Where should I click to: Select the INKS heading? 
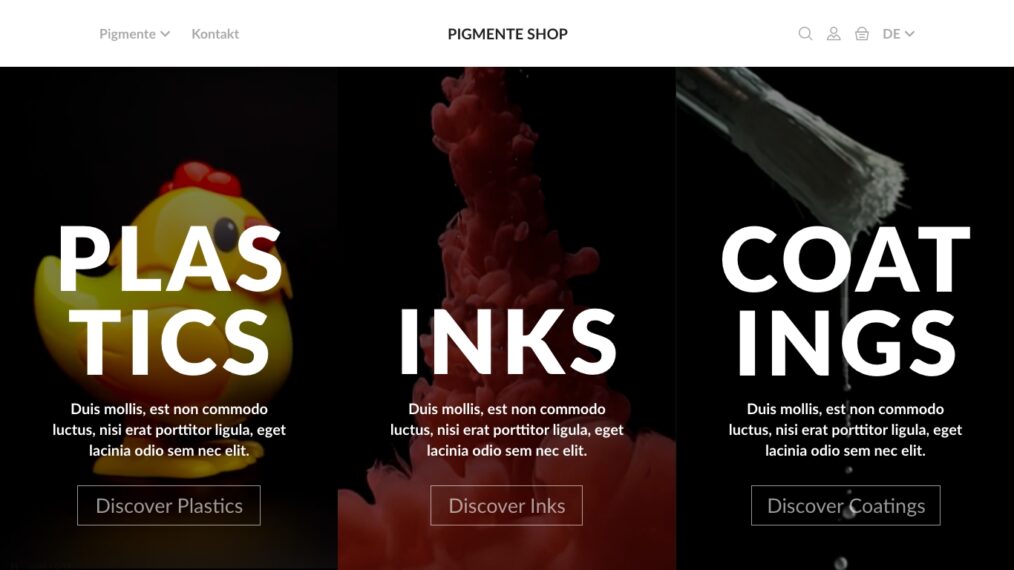(508, 342)
